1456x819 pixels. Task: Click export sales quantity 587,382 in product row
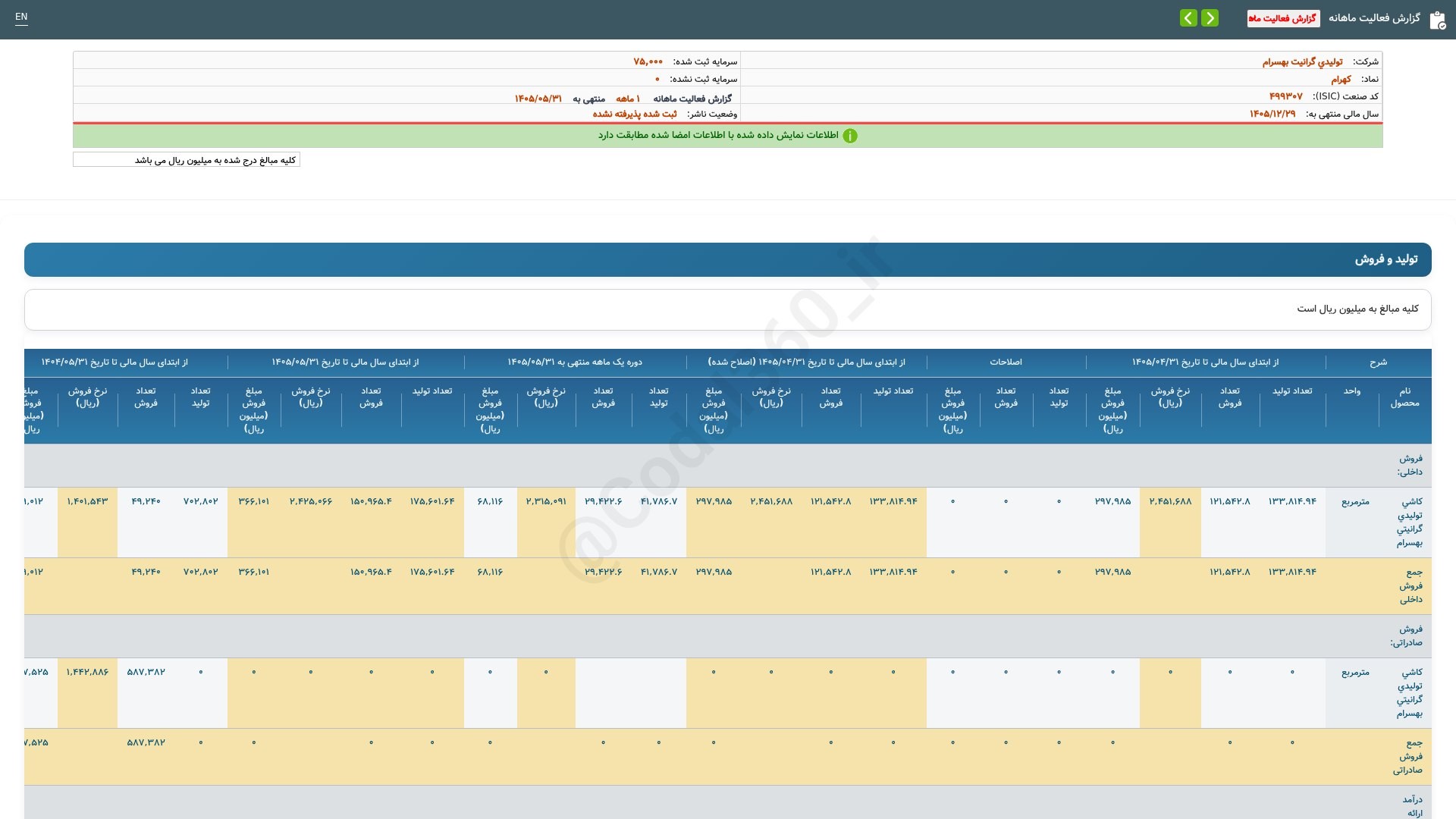tap(146, 673)
